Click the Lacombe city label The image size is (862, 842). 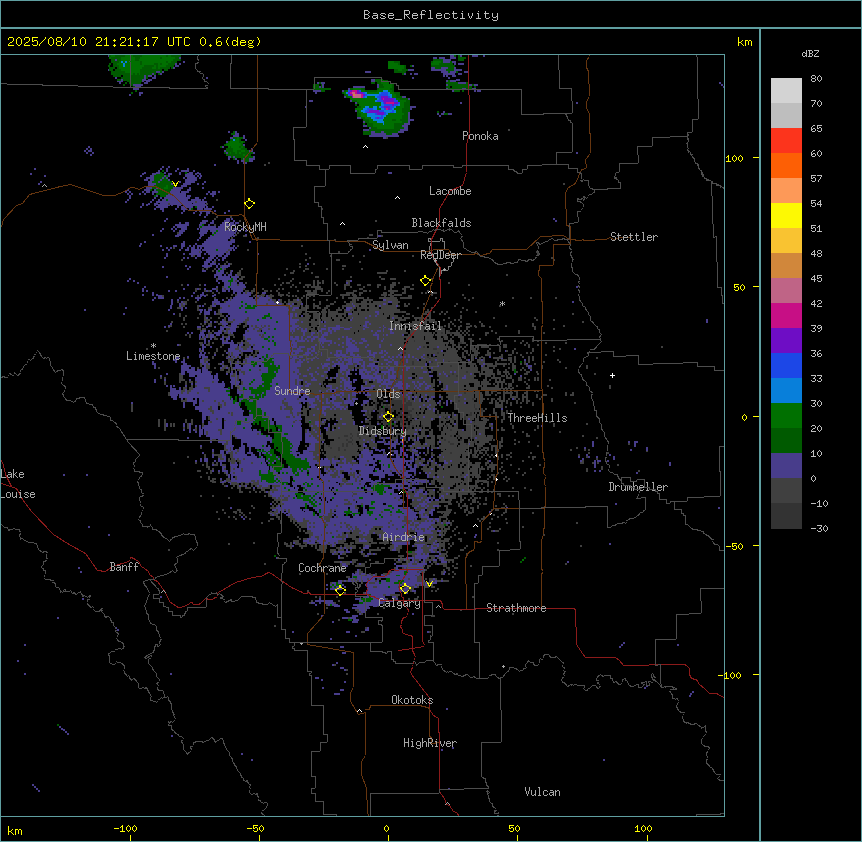pos(450,191)
